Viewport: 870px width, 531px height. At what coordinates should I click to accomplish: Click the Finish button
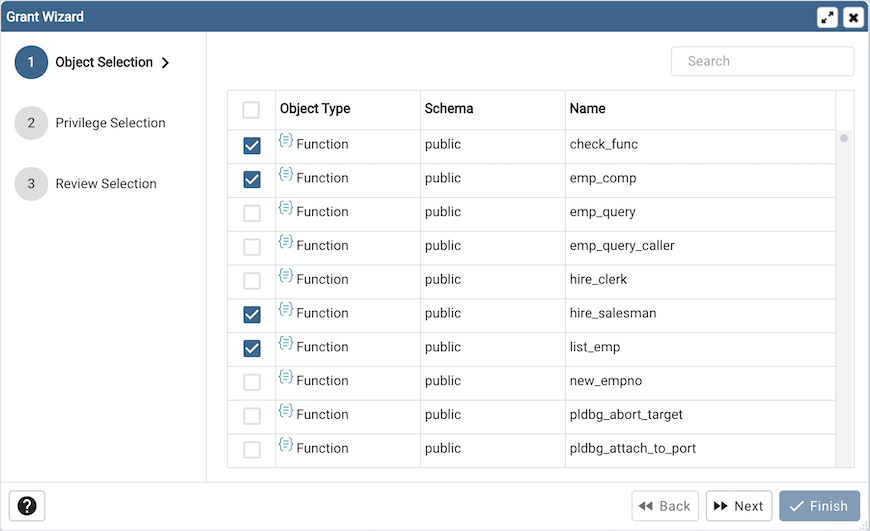pyautogui.click(x=819, y=506)
